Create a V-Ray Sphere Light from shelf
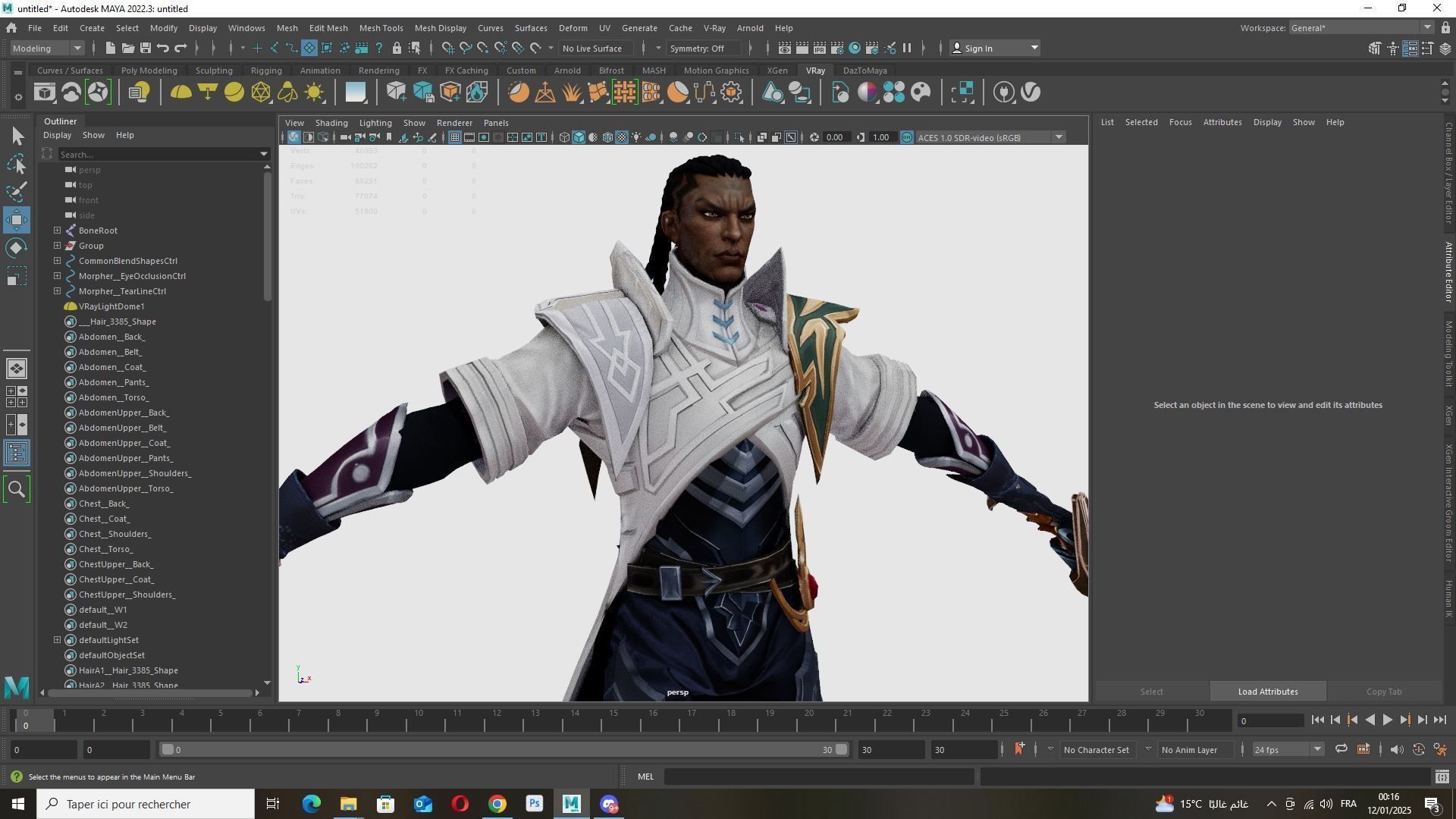The image size is (1456, 819). point(234,93)
